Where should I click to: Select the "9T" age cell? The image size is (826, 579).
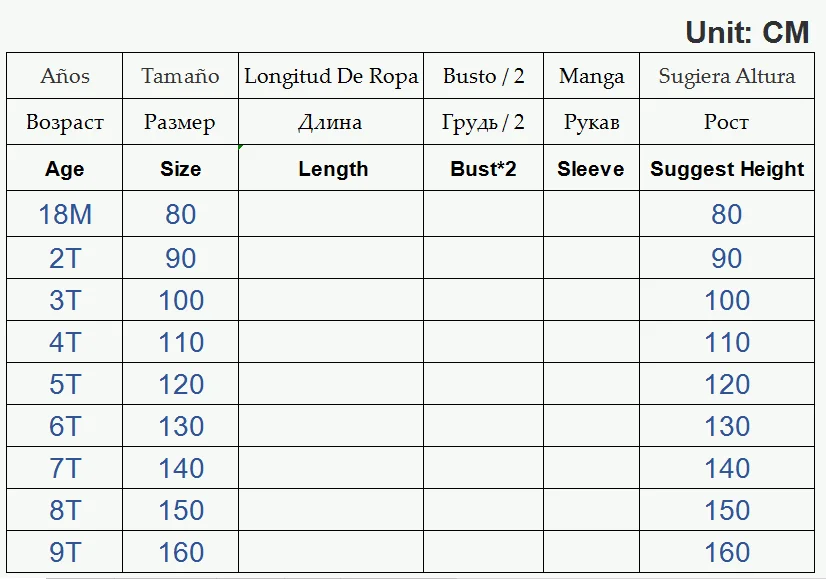tap(65, 552)
